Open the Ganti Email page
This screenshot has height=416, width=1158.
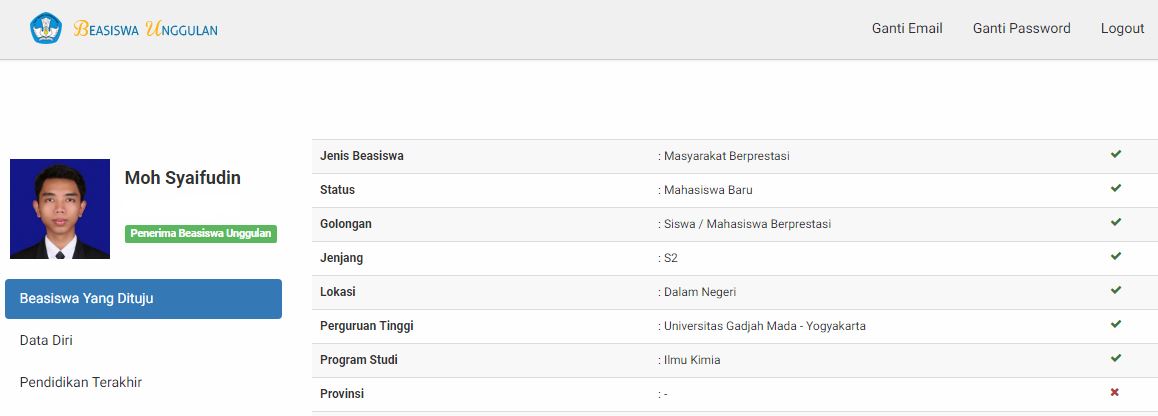pyautogui.click(x=907, y=29)
